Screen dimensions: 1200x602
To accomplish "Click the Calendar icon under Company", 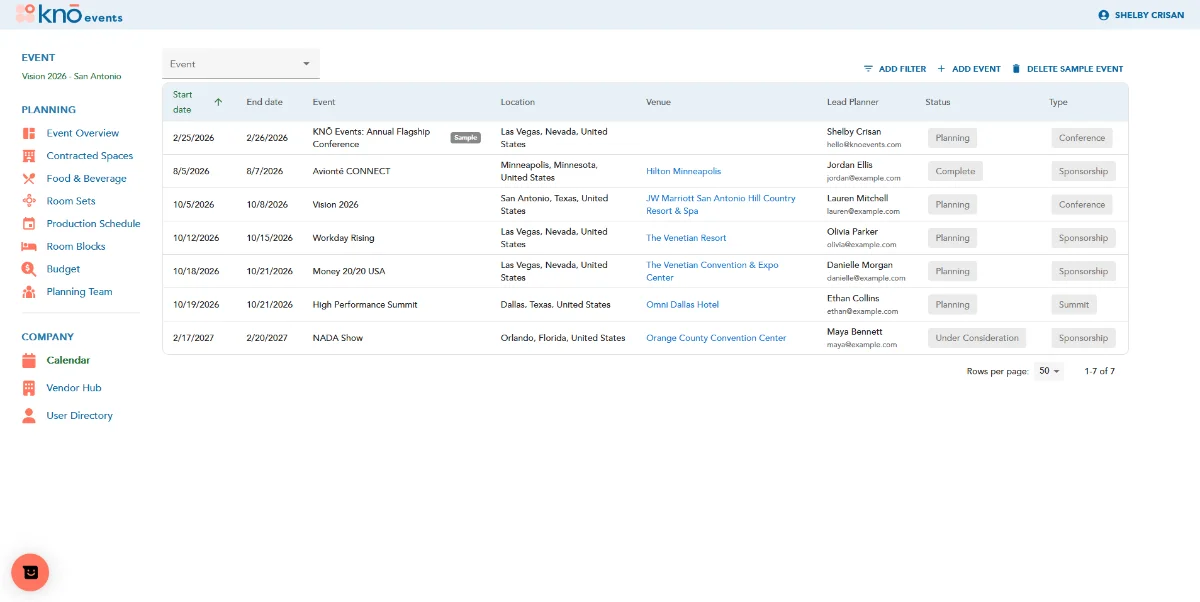I will tap(29, 360).
